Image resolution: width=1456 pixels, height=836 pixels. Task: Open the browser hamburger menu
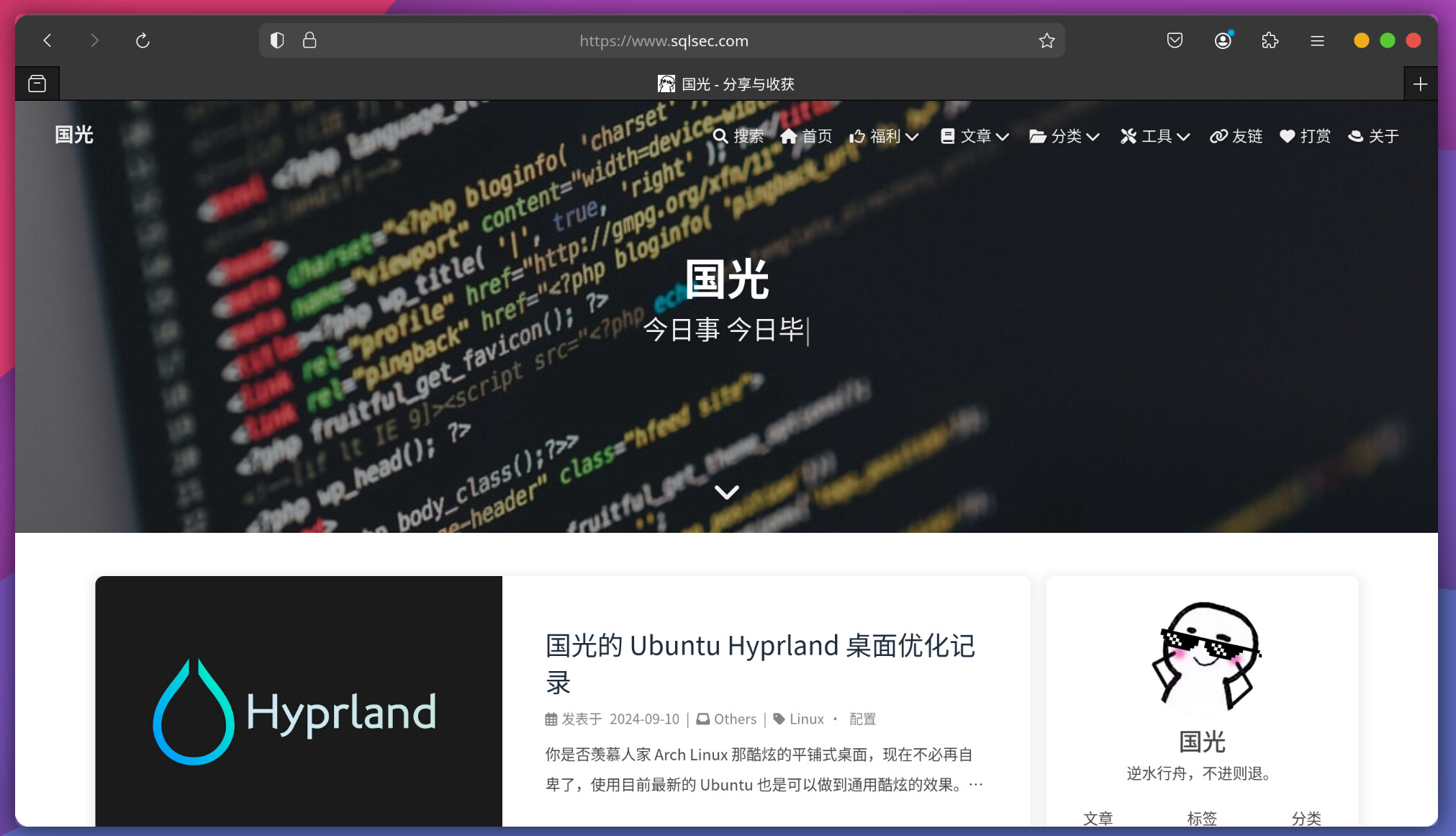click(x=1317, y=41)
